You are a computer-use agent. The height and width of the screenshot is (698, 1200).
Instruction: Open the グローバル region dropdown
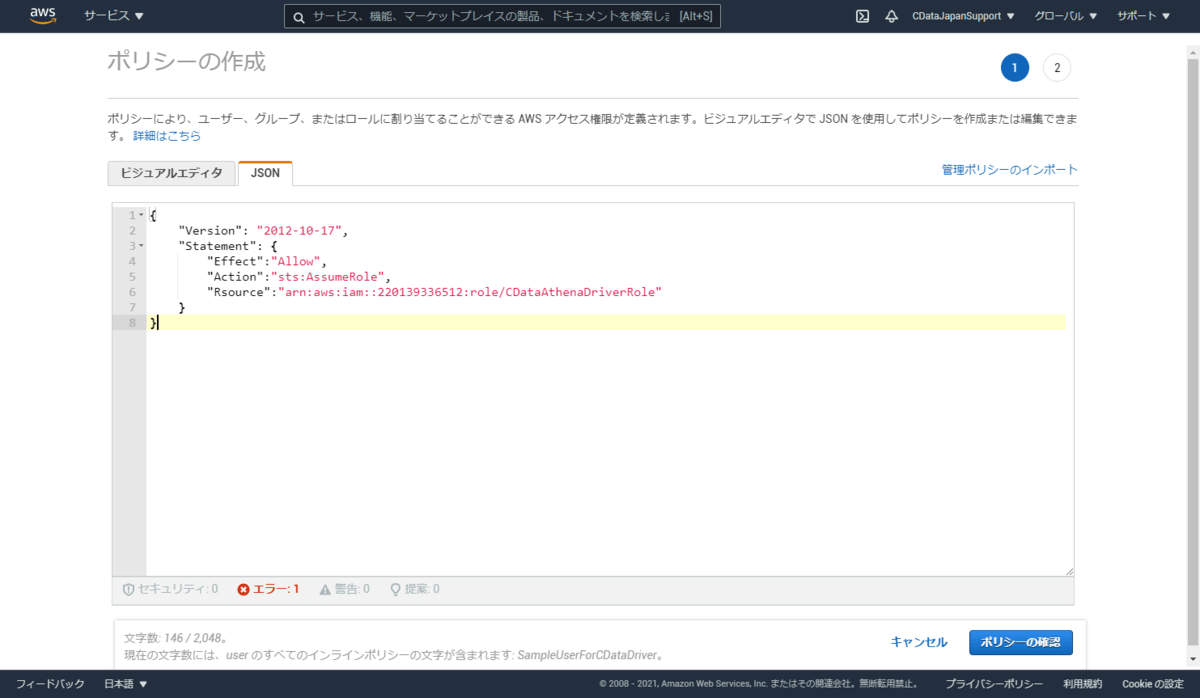[x=1064, y=16]
